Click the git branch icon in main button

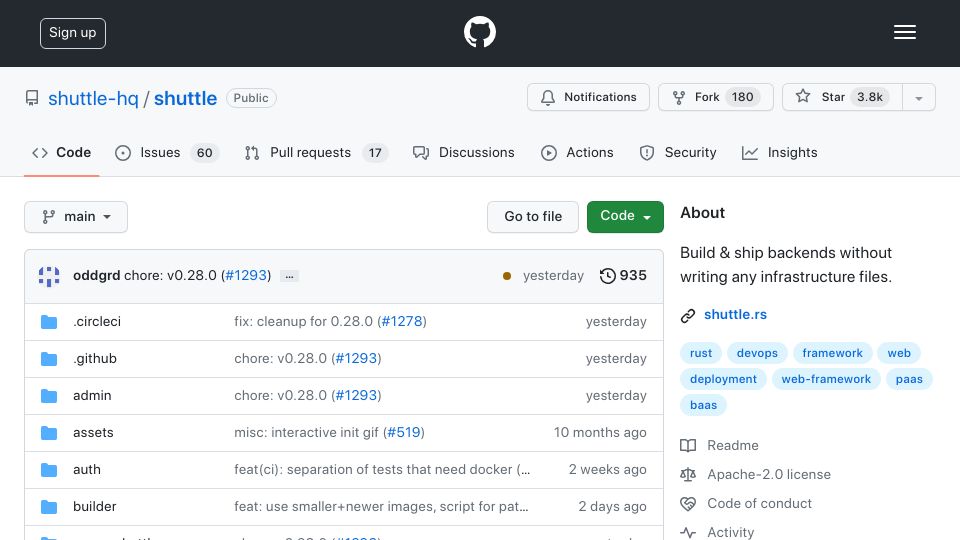[x=48, y=217]
